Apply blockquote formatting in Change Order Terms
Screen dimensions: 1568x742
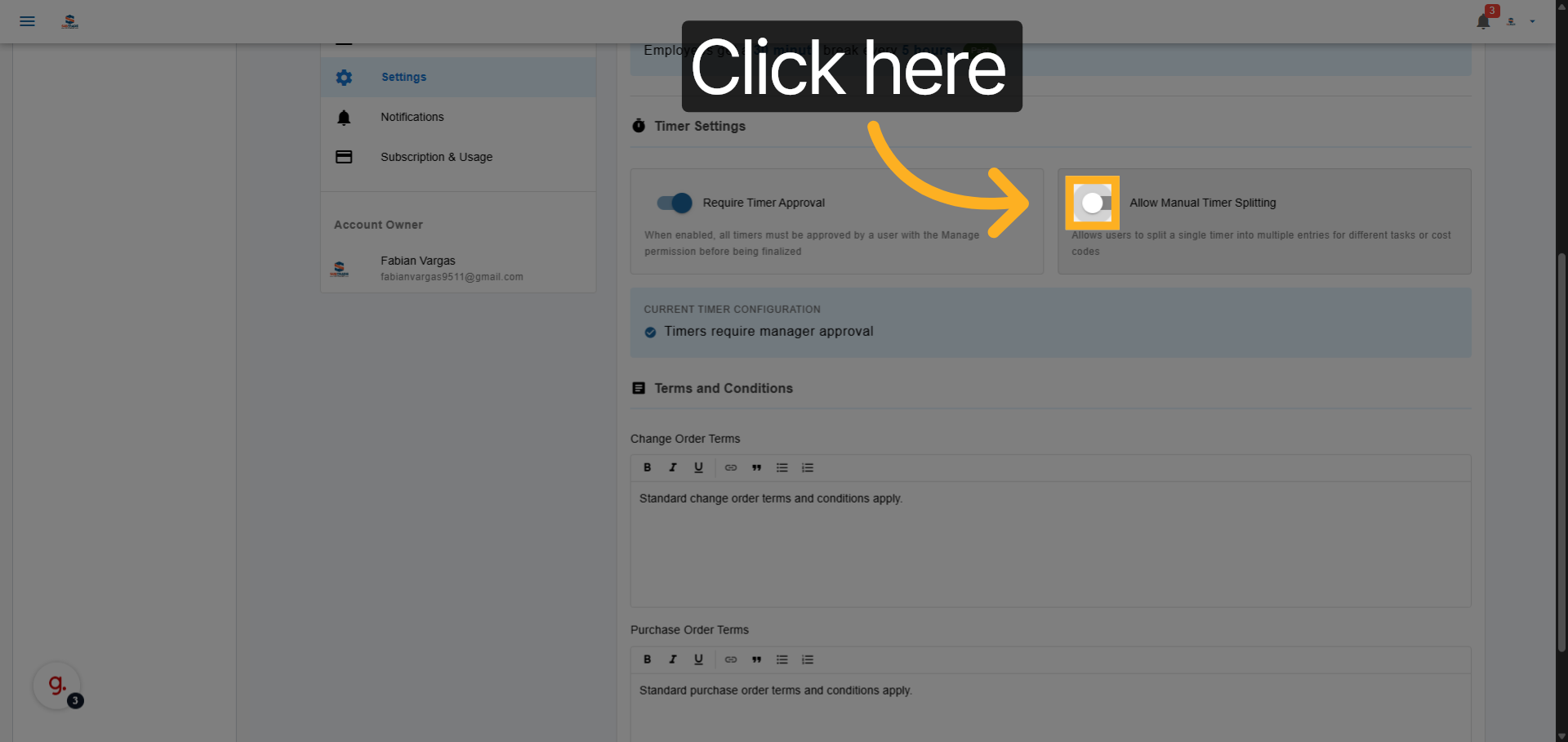(x=757, y=467)
